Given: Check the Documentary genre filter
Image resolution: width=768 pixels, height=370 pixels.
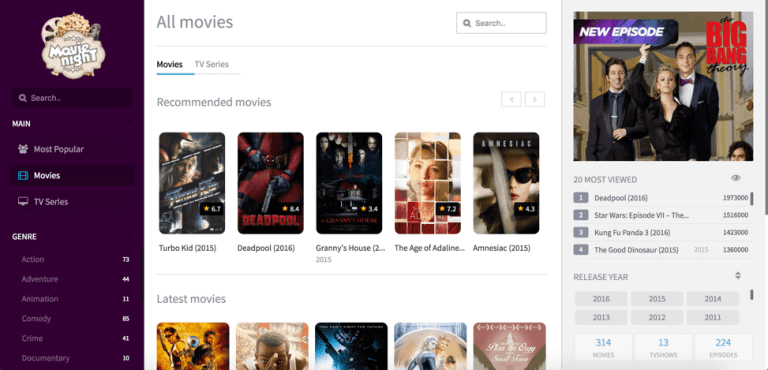Looking at the screenshot, I should pos(14,358).
